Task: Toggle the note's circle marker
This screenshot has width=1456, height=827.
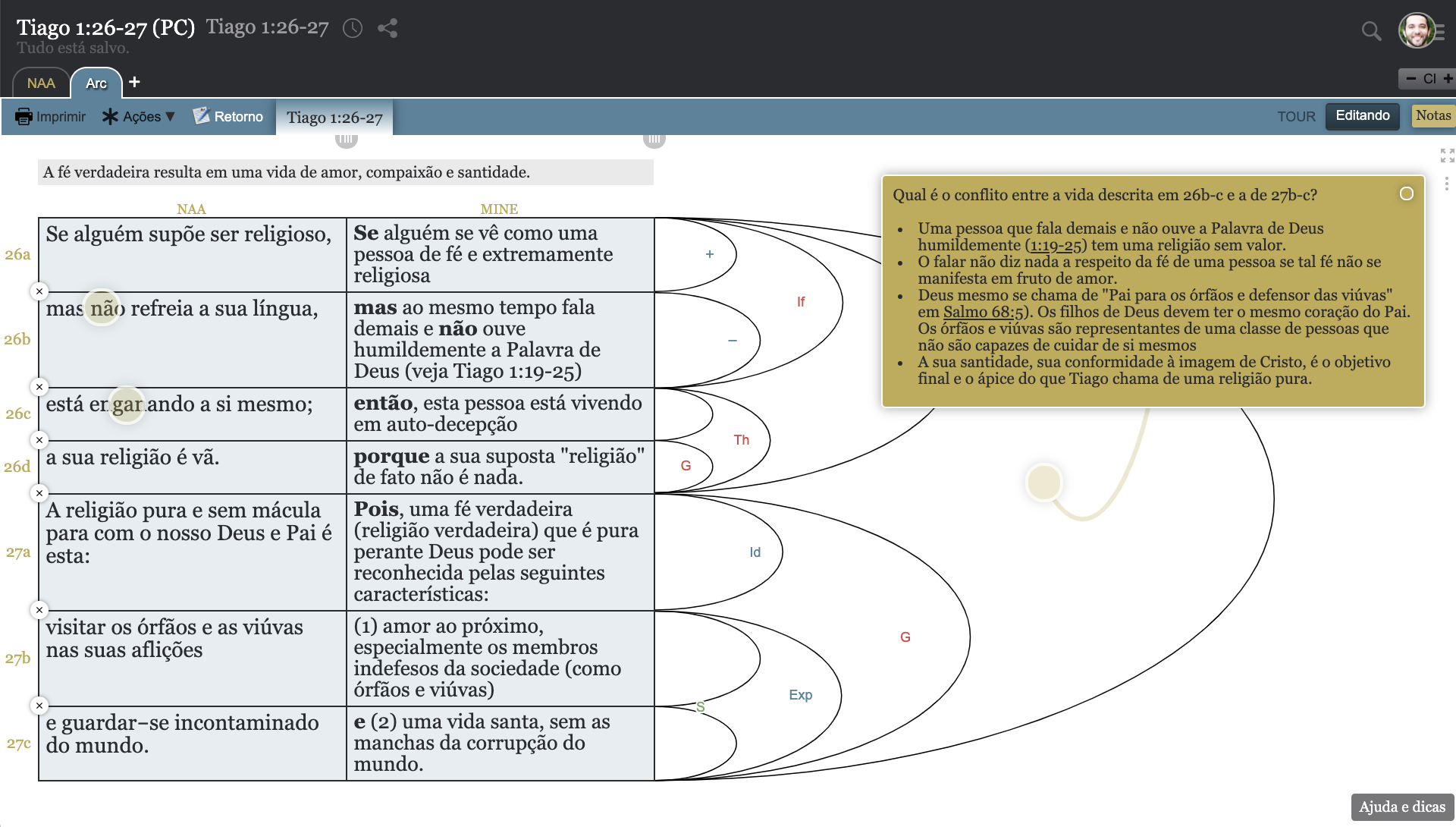Action: click(x=1406, y=193)
